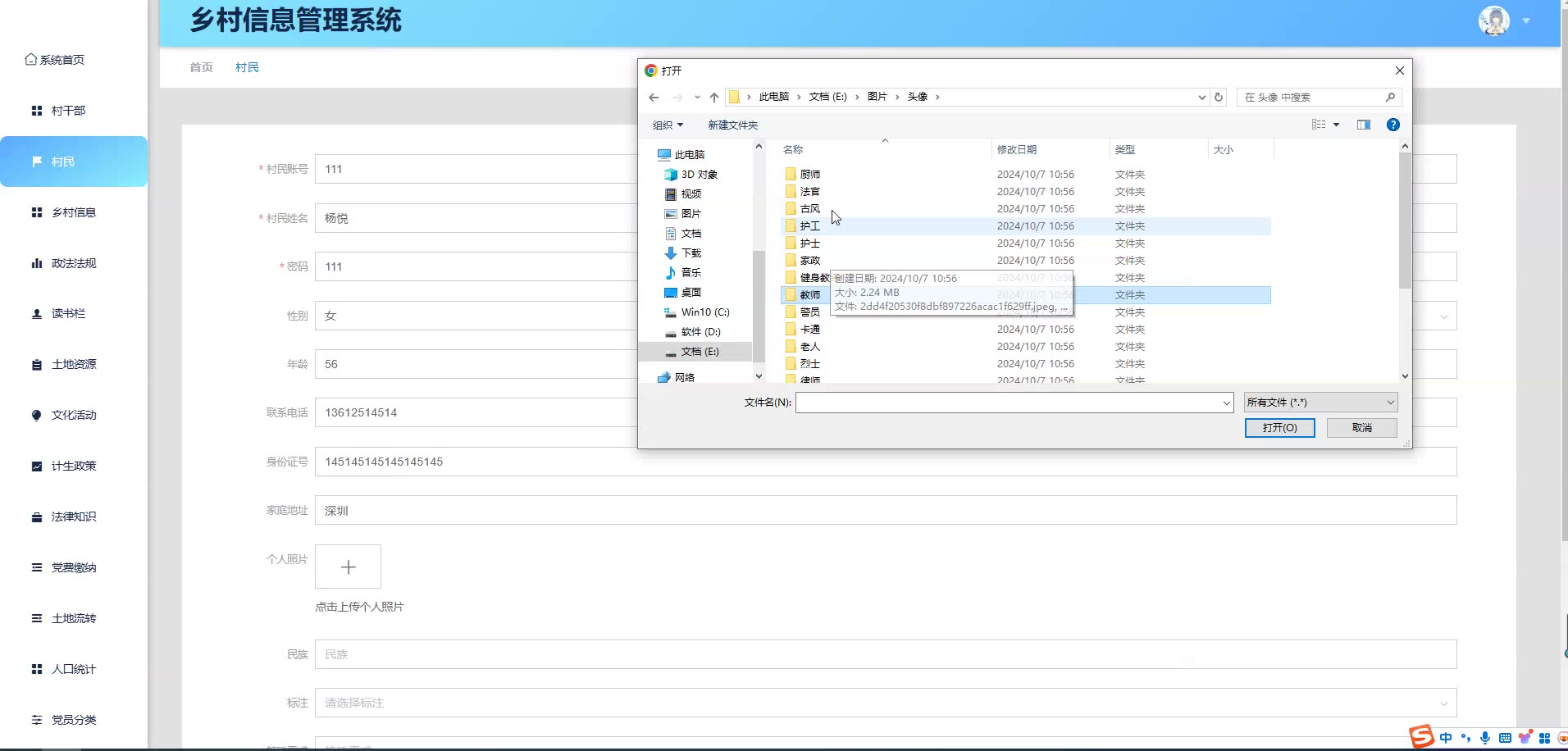This screenshot has height=751, width=1568.
Task: Click the 取消 button
Action: tap(1361, 428)
